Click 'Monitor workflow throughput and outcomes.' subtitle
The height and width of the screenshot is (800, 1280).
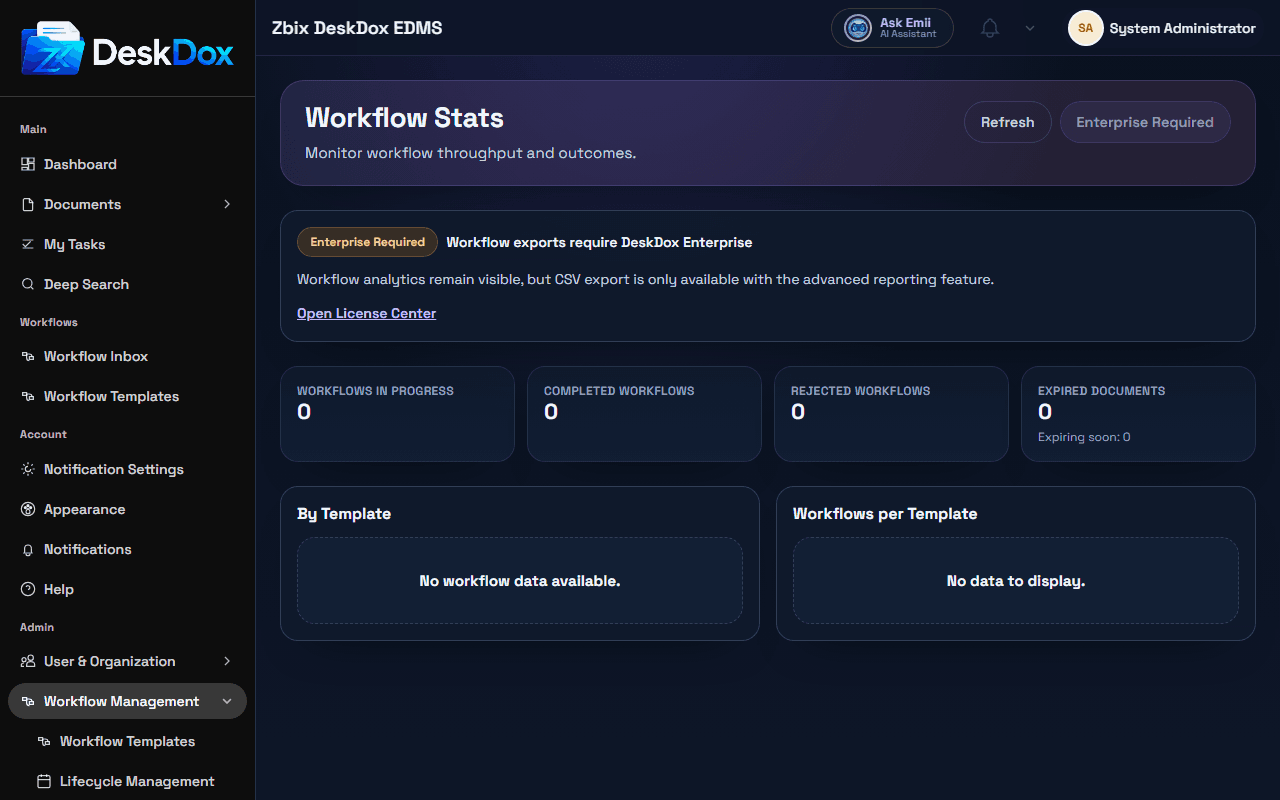[x=470, y=153]
